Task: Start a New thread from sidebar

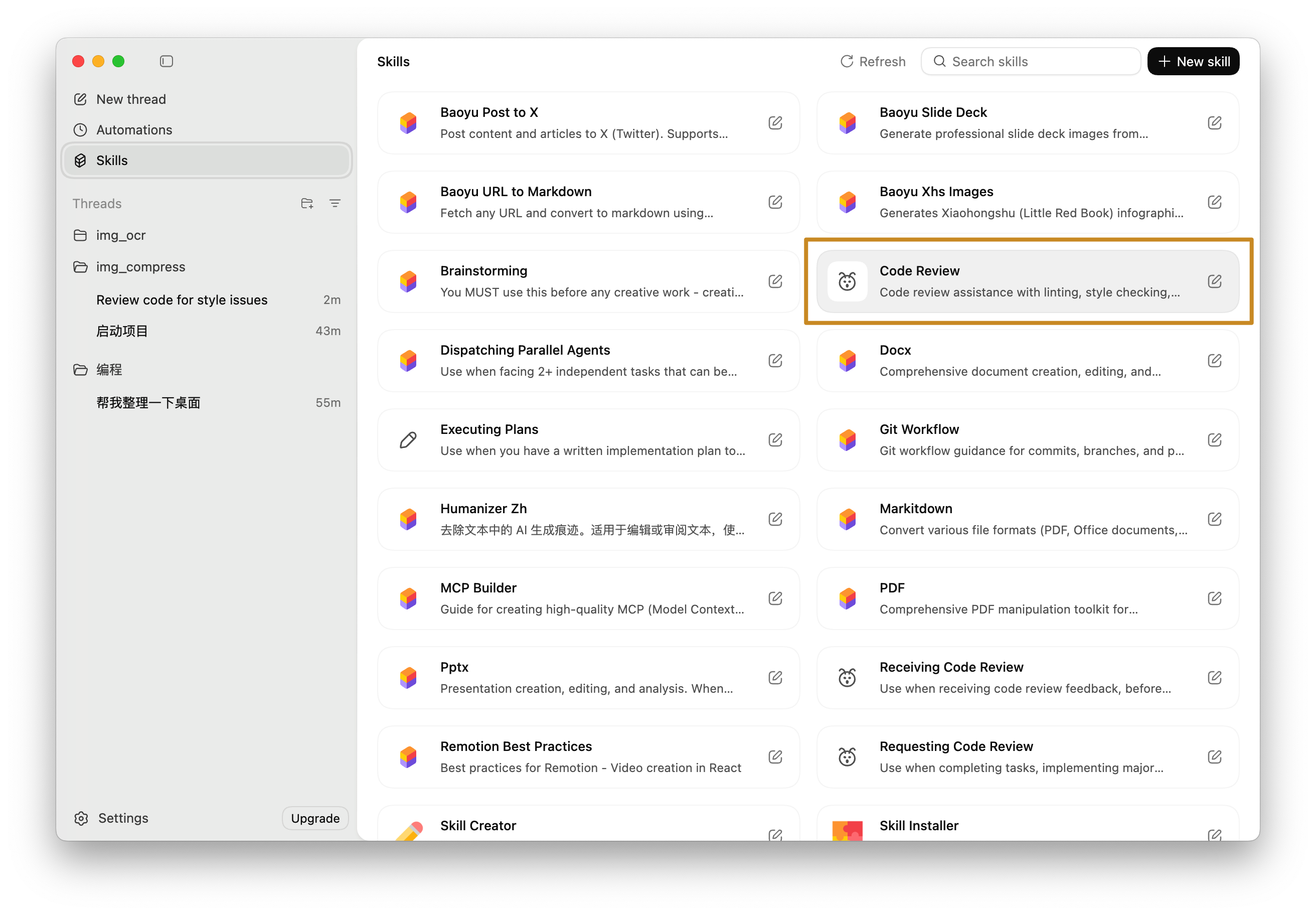Action: point(131,99)
